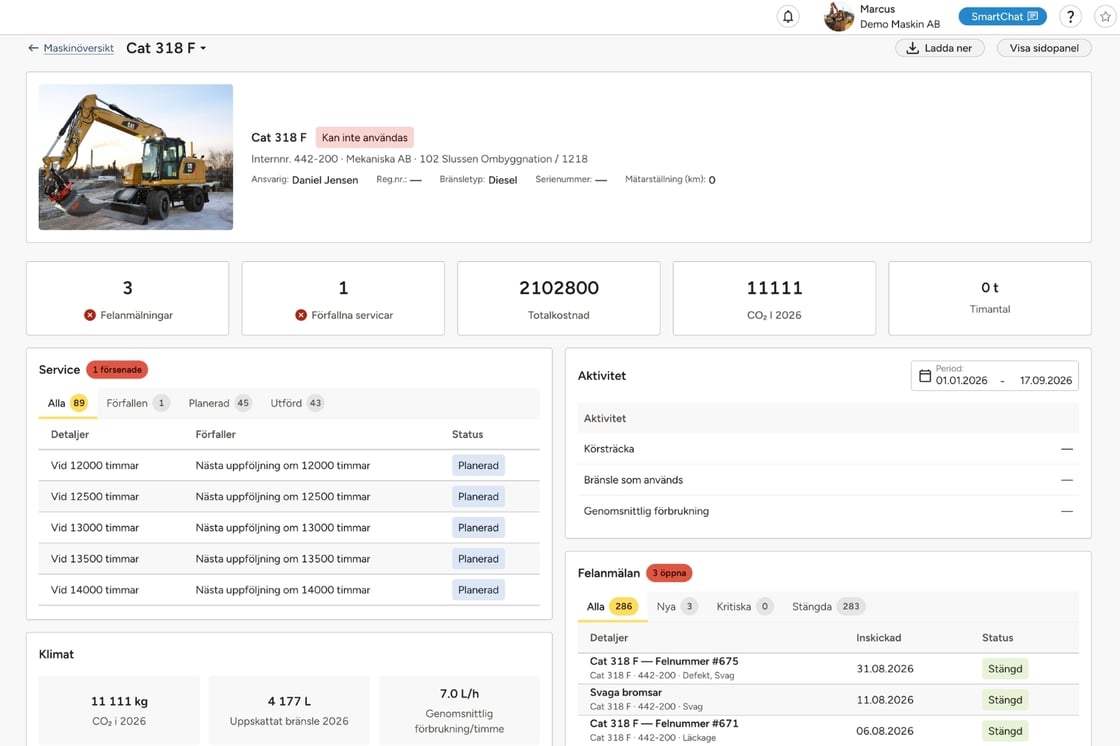Open the help question mark icon
This screenshot has width=1120, height=746.
[1070, 16]
